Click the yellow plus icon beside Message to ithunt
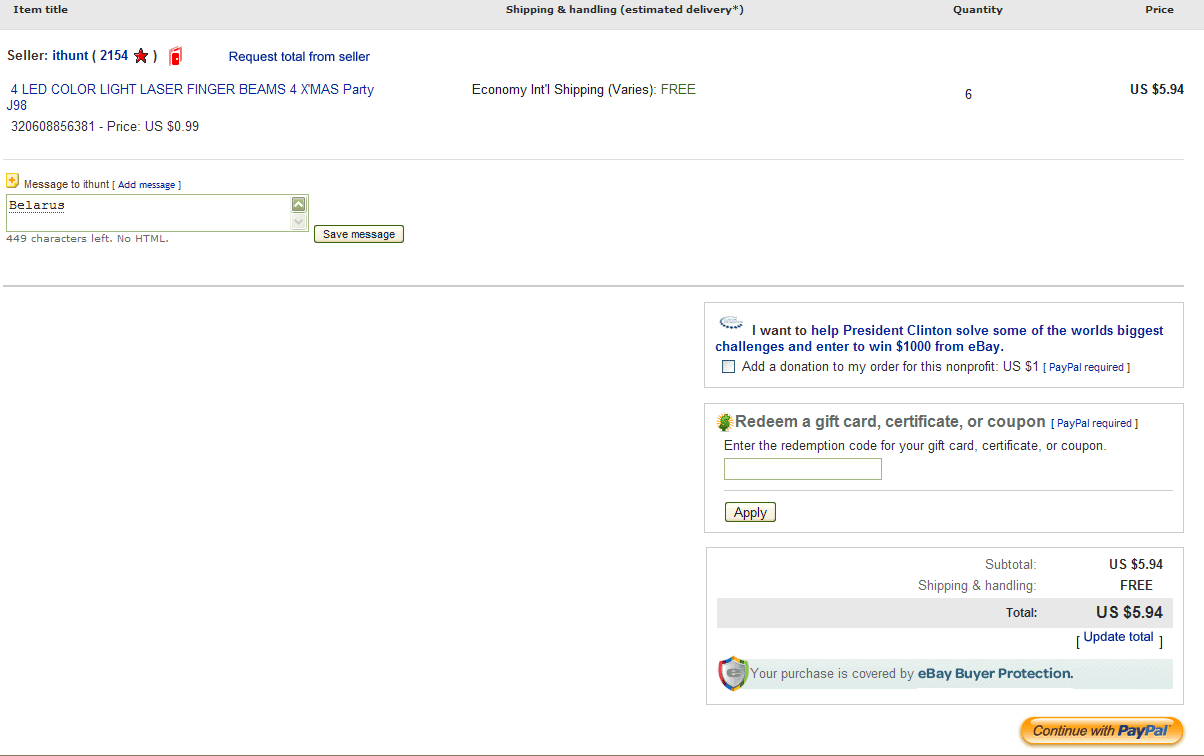This screenshot has height=756, width=1204. click(12, 181)
